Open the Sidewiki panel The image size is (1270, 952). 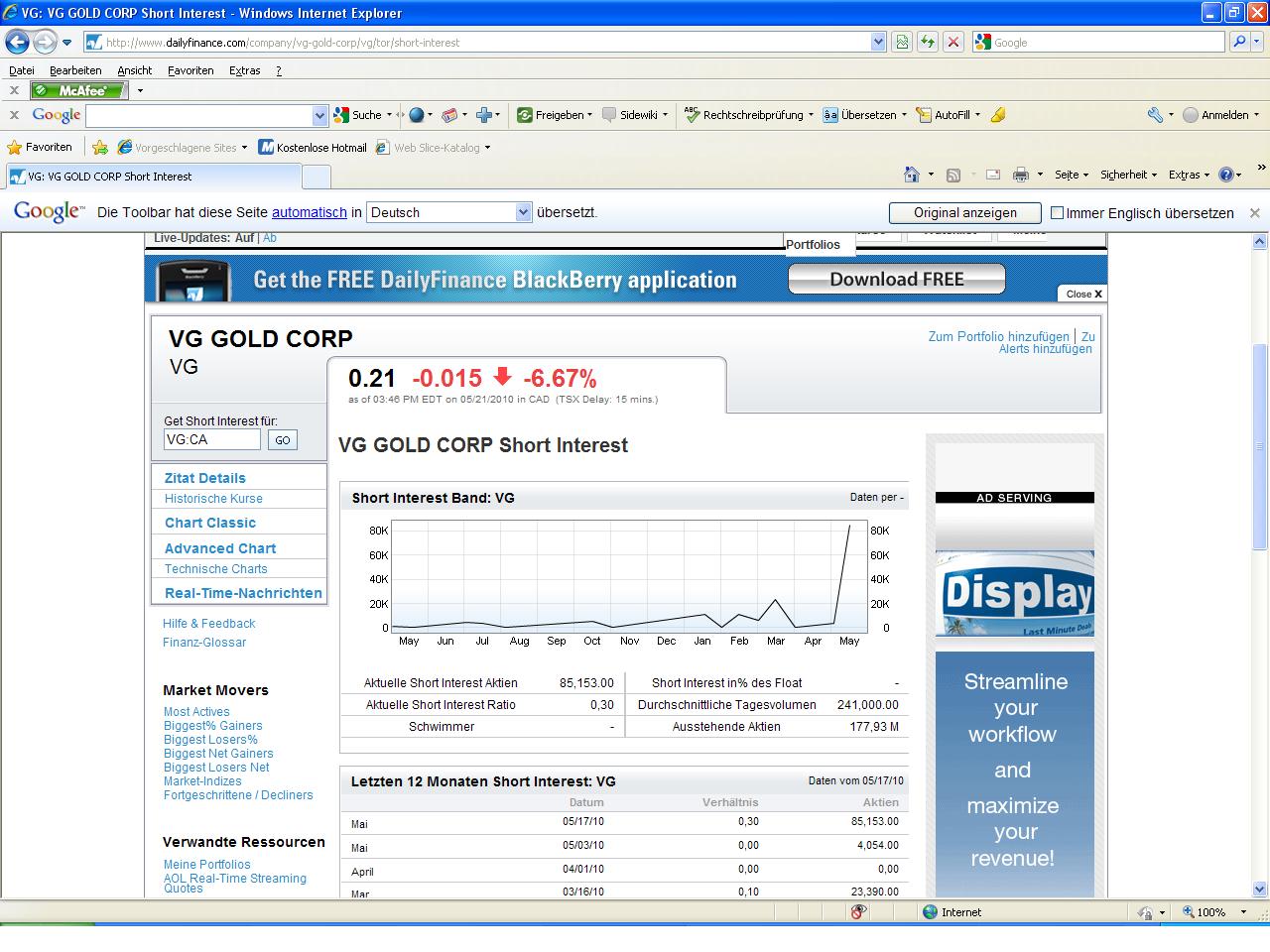coord(631,114)
